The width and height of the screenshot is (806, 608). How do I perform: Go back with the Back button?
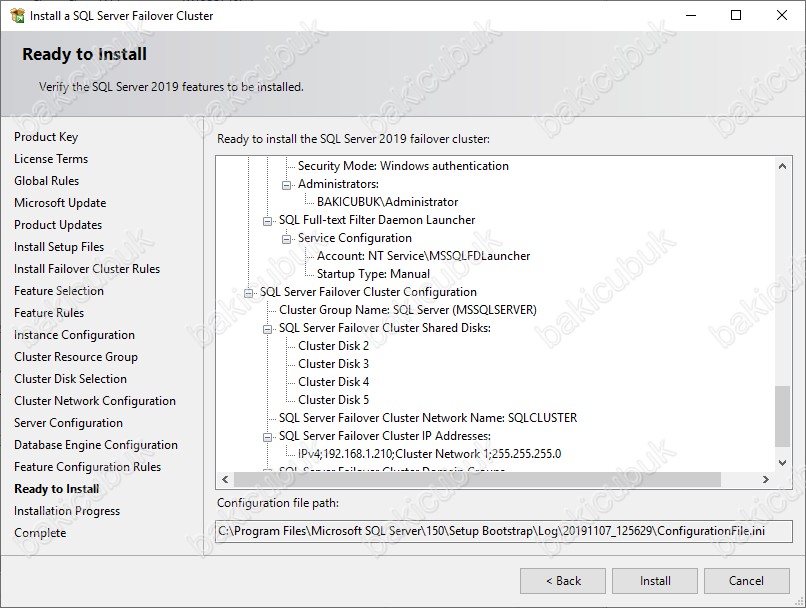(x=563, y=581)
